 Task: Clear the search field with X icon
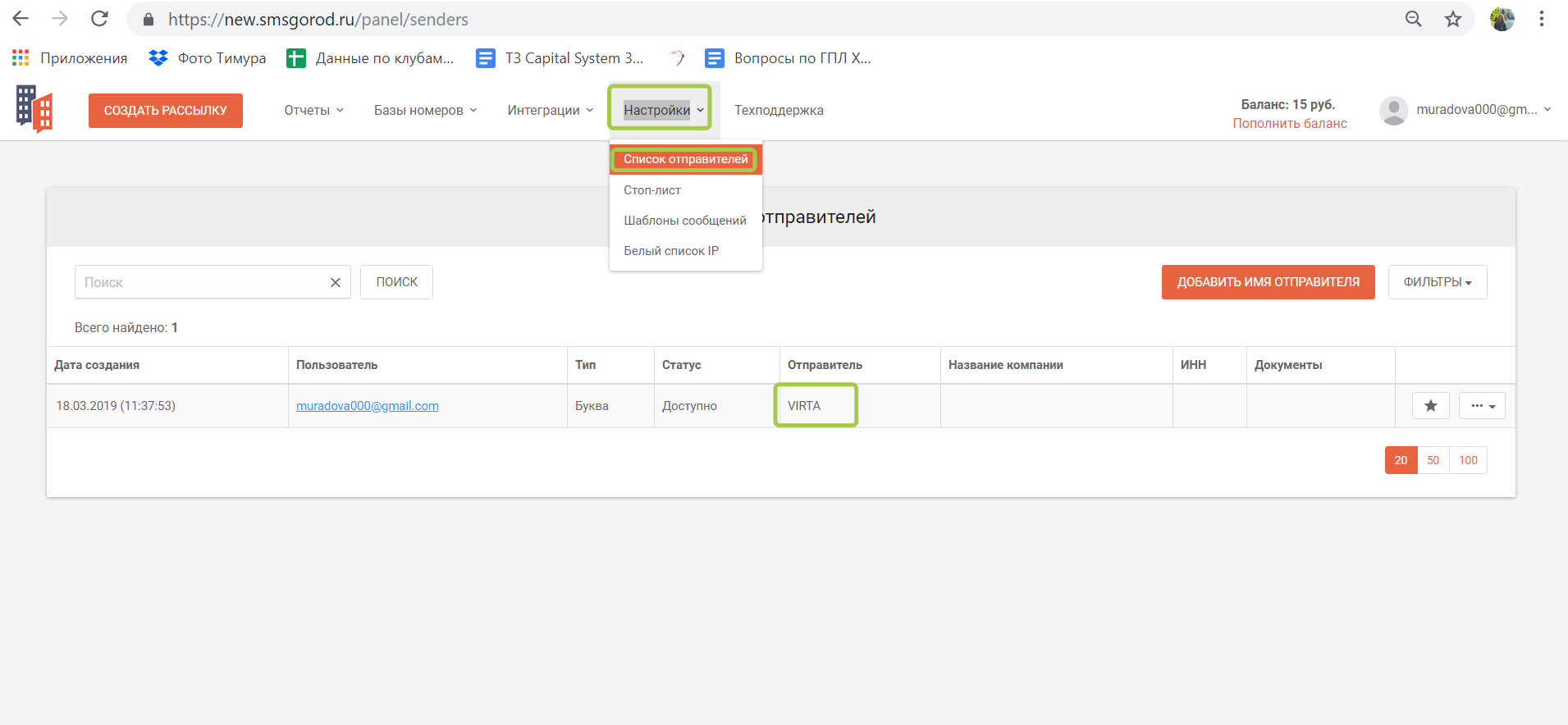(x=335, y=283)
